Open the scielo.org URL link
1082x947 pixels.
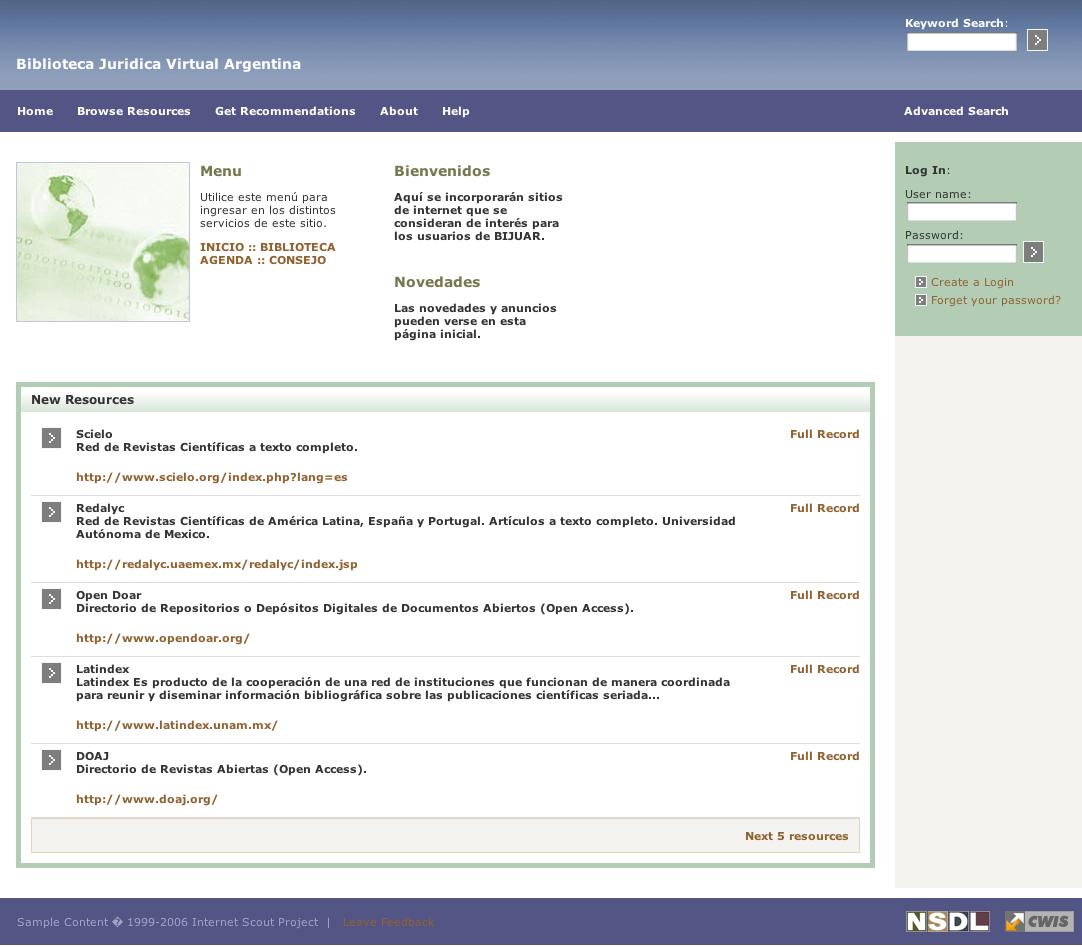click(211, 477)
